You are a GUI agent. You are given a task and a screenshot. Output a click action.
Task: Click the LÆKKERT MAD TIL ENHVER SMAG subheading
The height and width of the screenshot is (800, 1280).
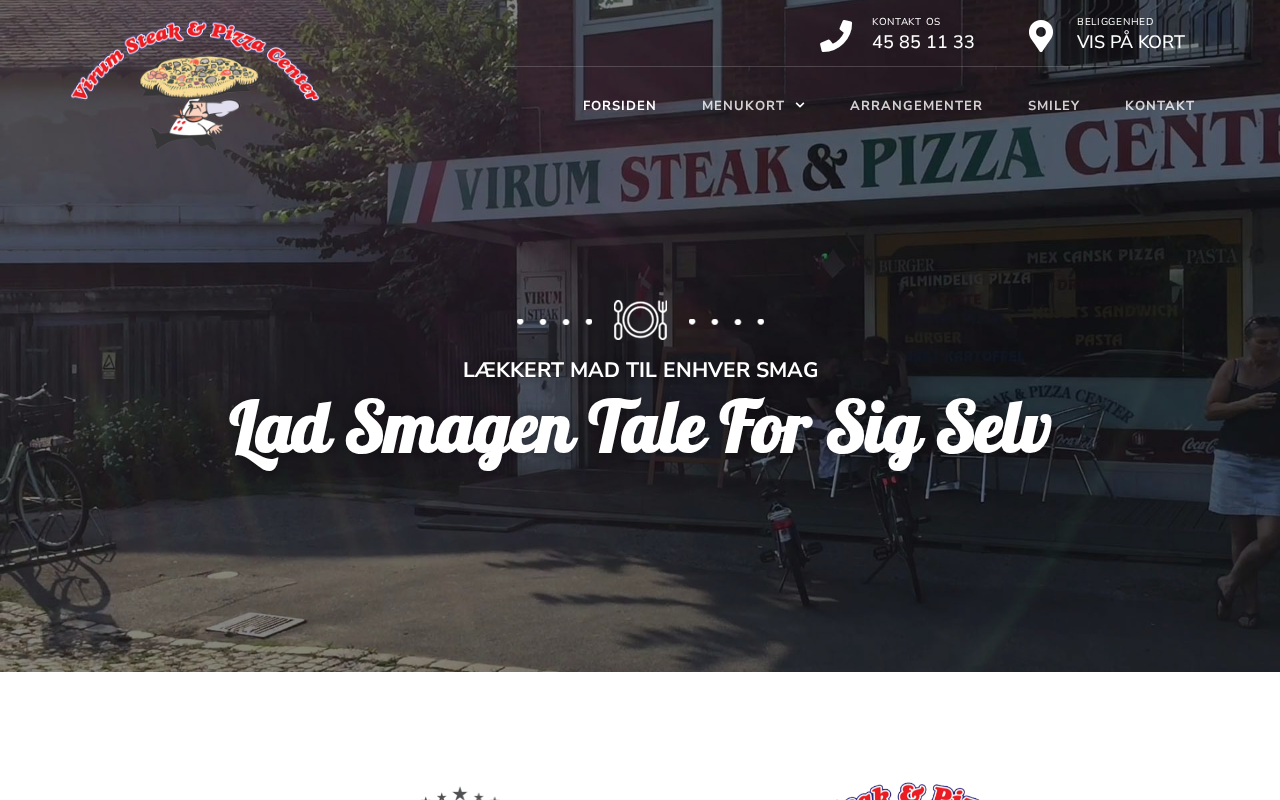click(640, 370)
